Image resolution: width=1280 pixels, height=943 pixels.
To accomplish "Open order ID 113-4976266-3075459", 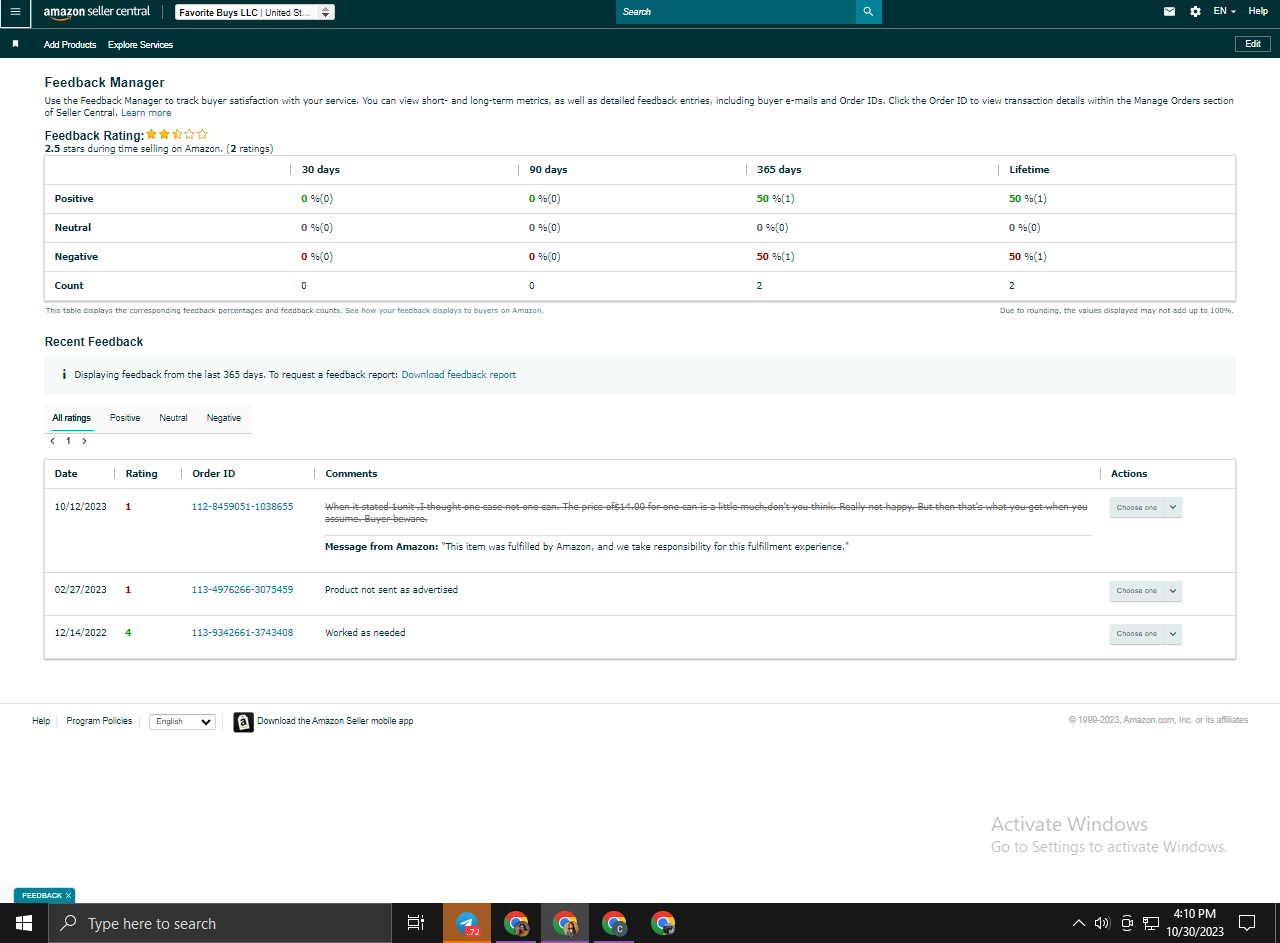I will point(243,590).
